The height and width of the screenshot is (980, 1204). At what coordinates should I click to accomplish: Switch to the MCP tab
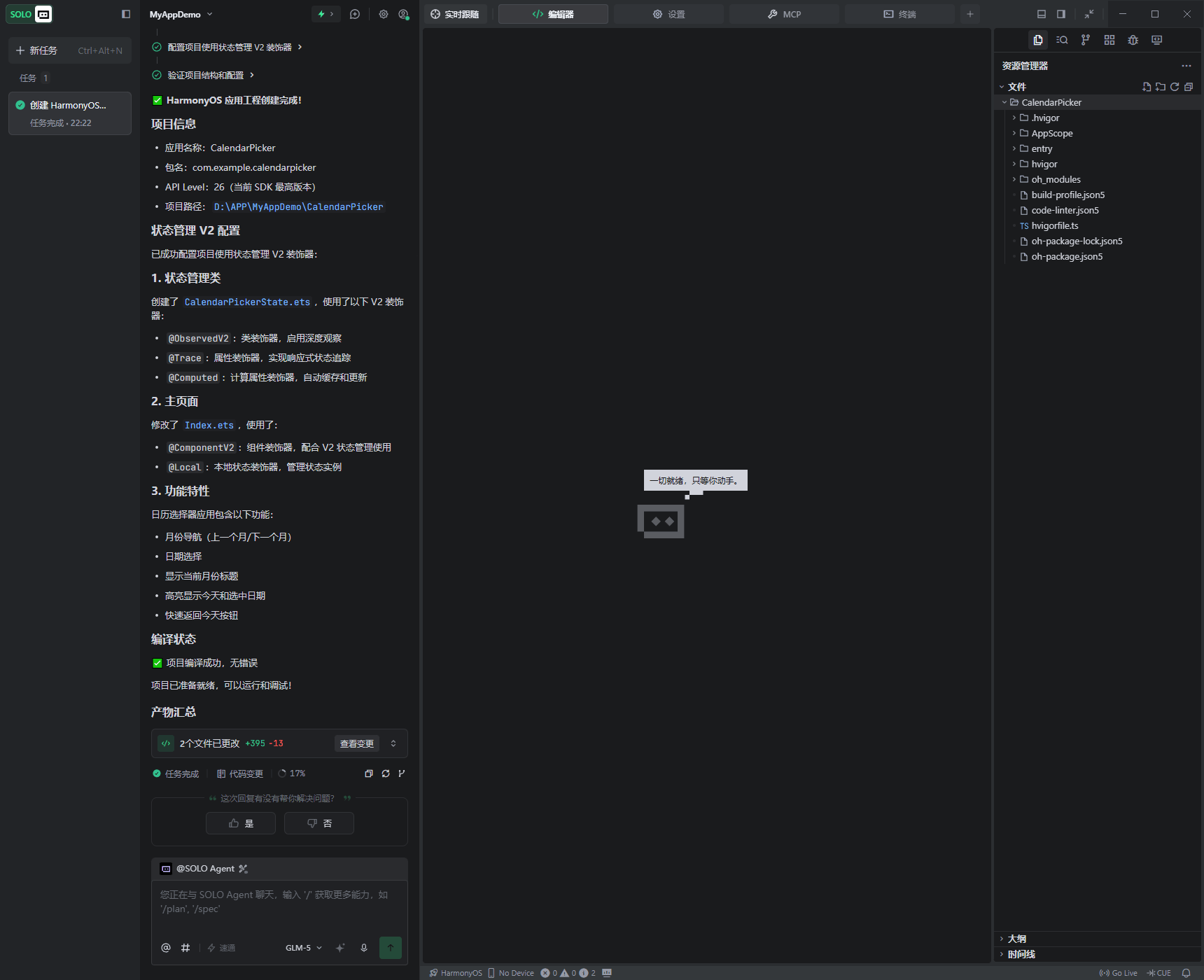coord(784,14)
